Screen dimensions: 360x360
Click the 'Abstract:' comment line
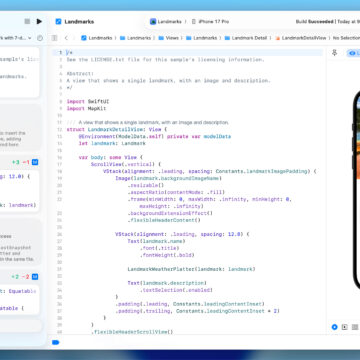pyautogui.click(x=80, y=74)
